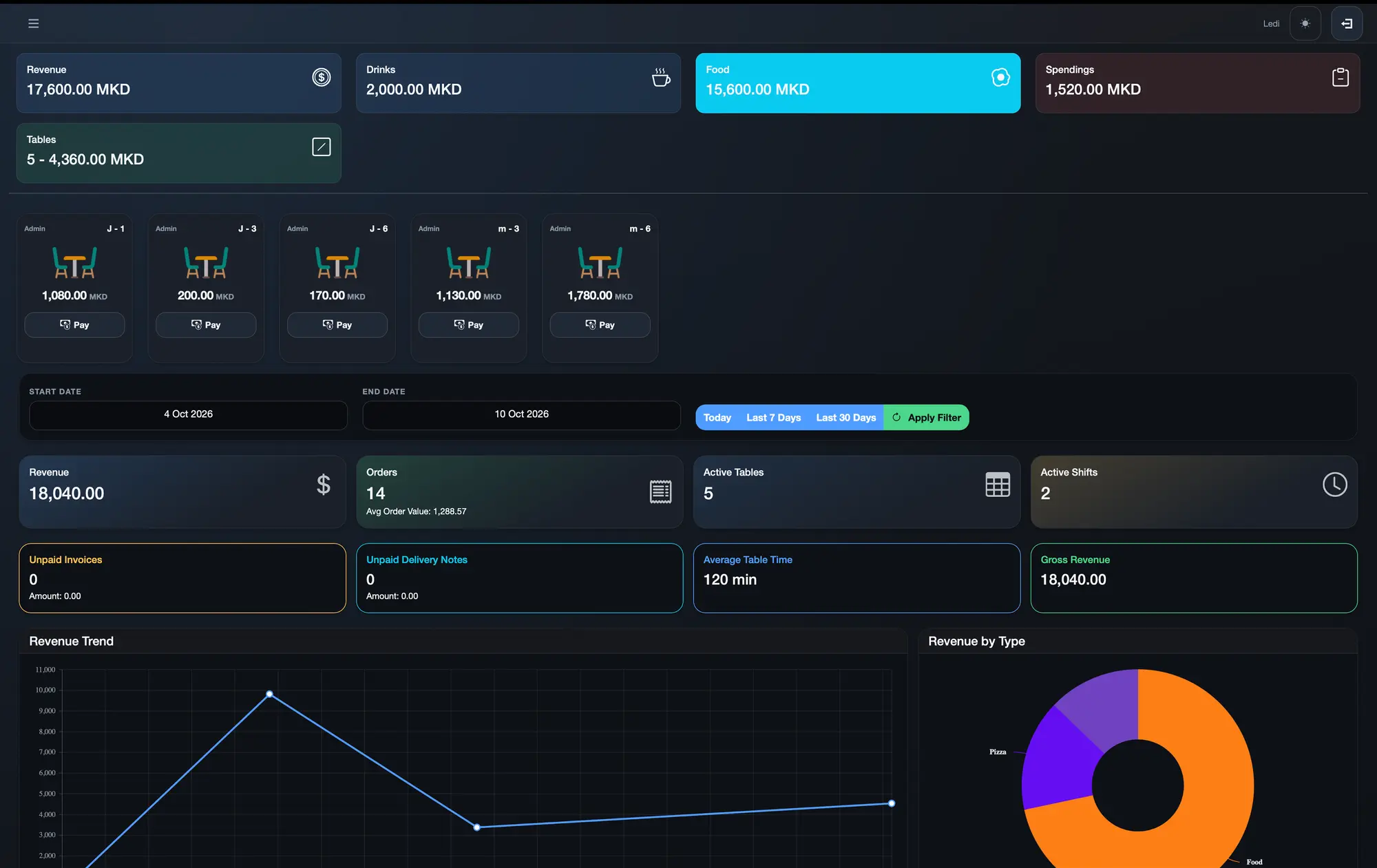Viewport: 1377px width, 868px height.
Task: Click the Tables card square icon
Action: pos(321,147)
